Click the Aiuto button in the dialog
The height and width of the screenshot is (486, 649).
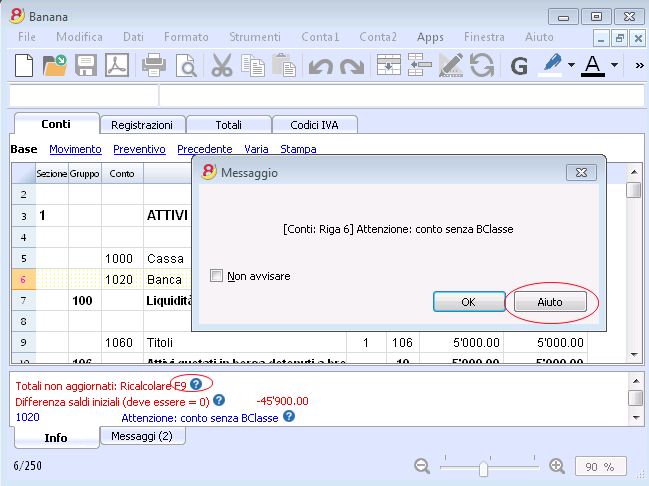coord(550,302)
